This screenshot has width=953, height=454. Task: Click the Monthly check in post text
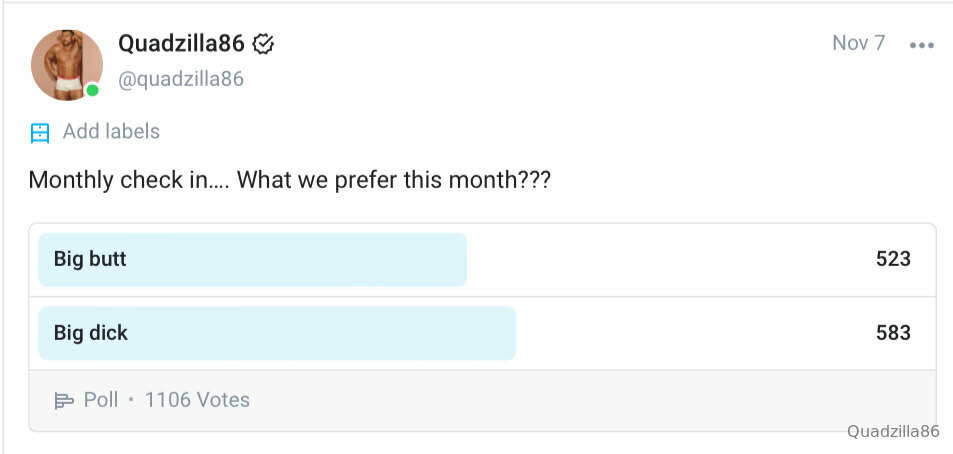[x=289, y=181]
